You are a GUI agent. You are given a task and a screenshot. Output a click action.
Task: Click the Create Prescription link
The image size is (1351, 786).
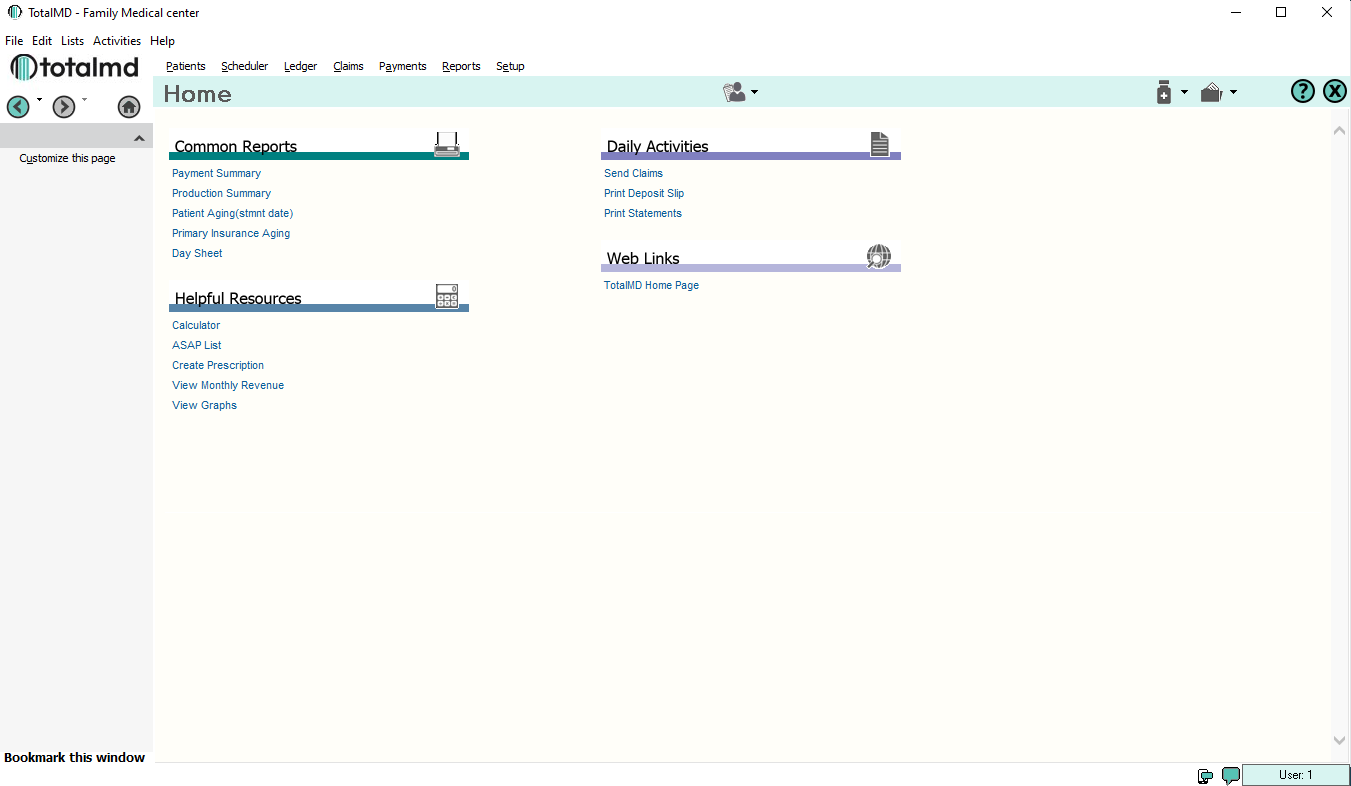(x=218, y=365)
